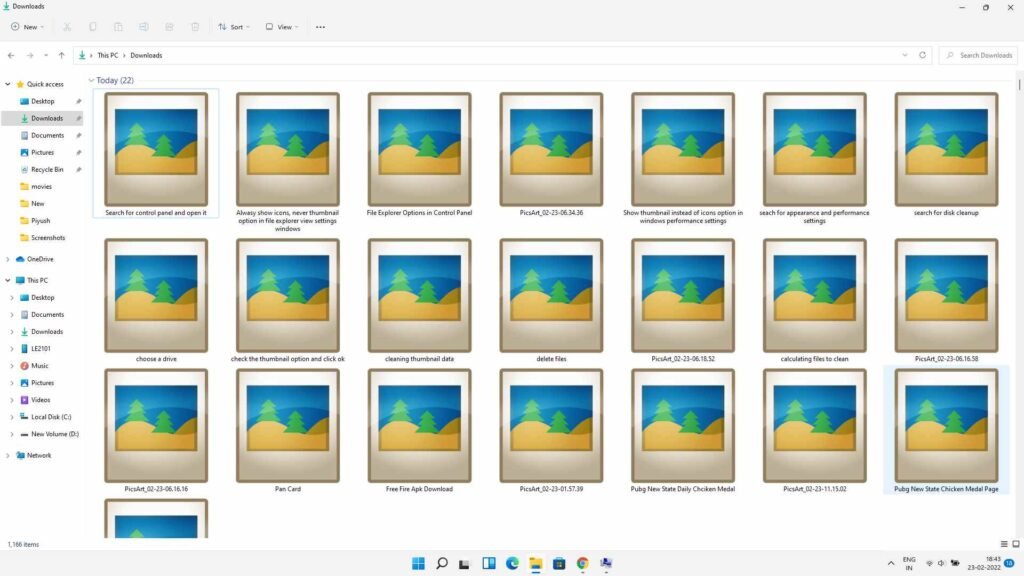Click the Delete trash icon in toolbar

(195, 27)
